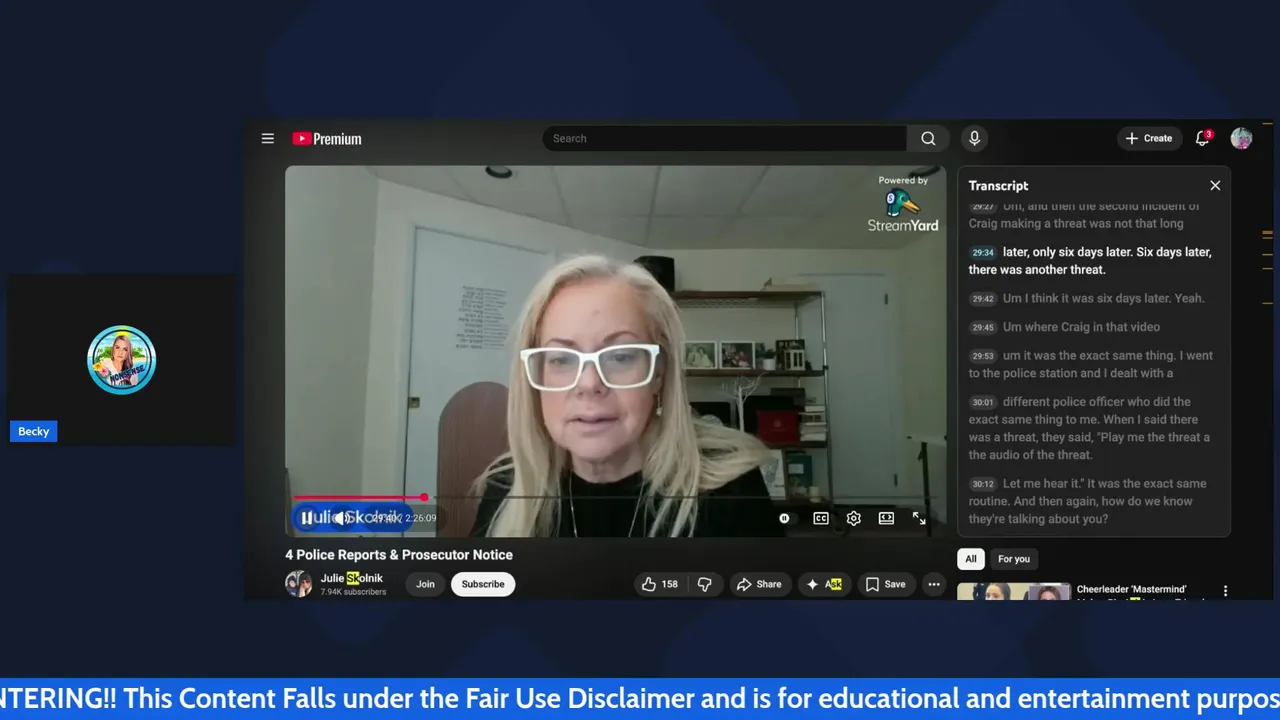The image size is (1280, 720).
Task: Open Julie Skolnik channel name link
Action: click(351, 578)
